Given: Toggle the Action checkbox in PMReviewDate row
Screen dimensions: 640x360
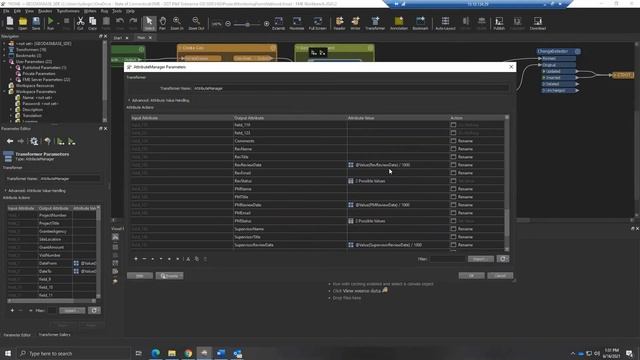Looking at the screenshot, I should pos(453,205).
